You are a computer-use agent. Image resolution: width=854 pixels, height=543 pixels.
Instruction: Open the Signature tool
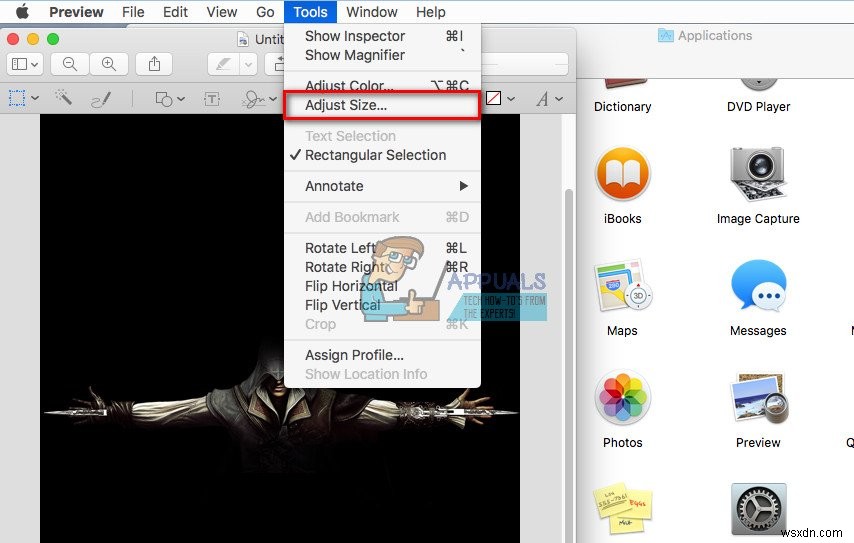[253, 99]
